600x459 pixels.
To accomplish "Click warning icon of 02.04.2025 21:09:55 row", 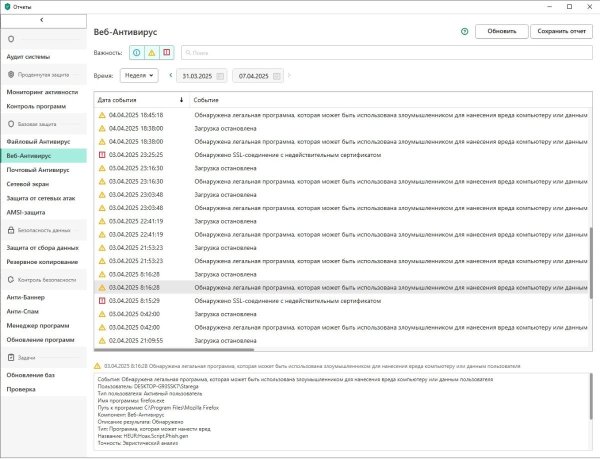I will tap(102, 340).
